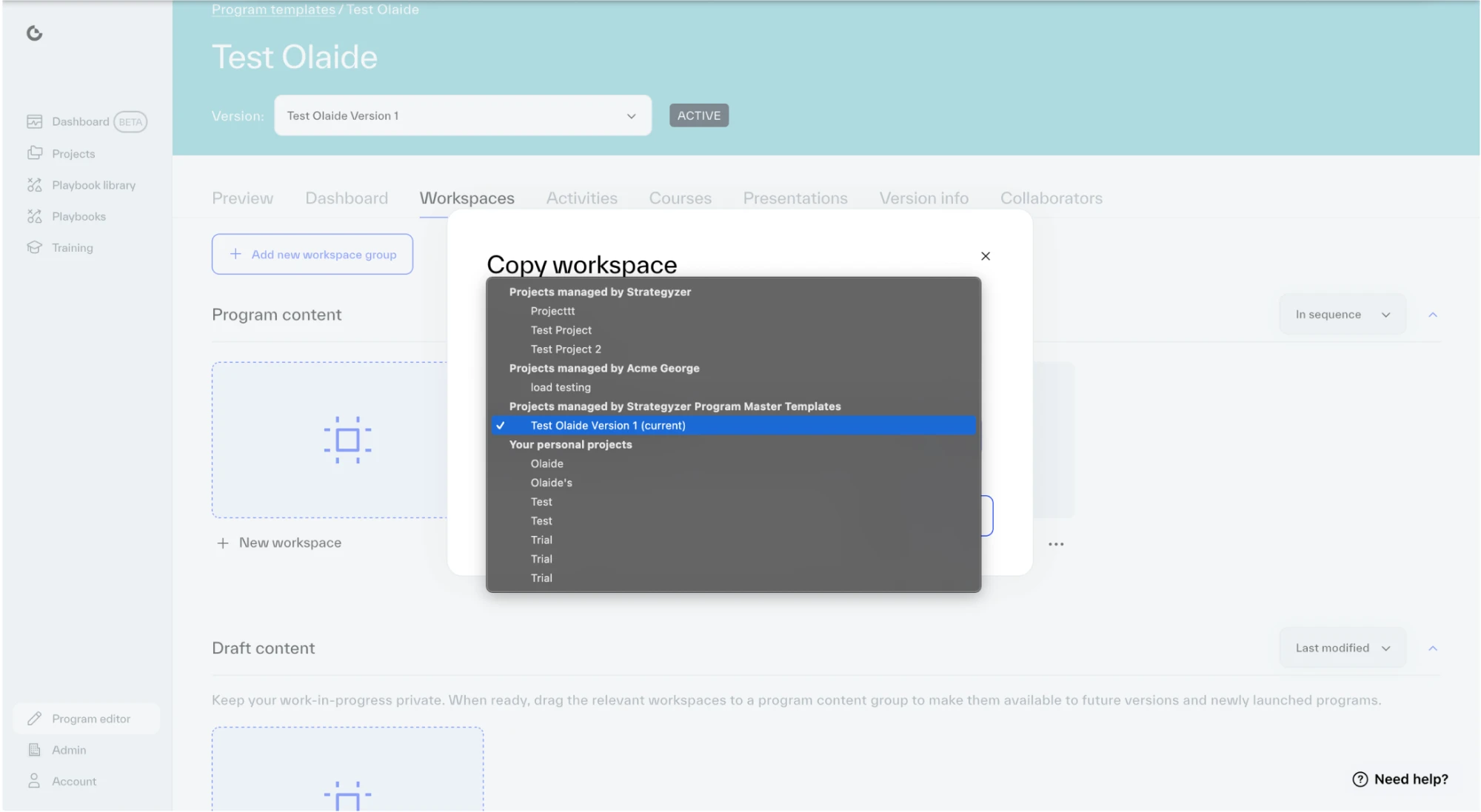Click the Playbook library sidebar icon

[x=34, y=185]
